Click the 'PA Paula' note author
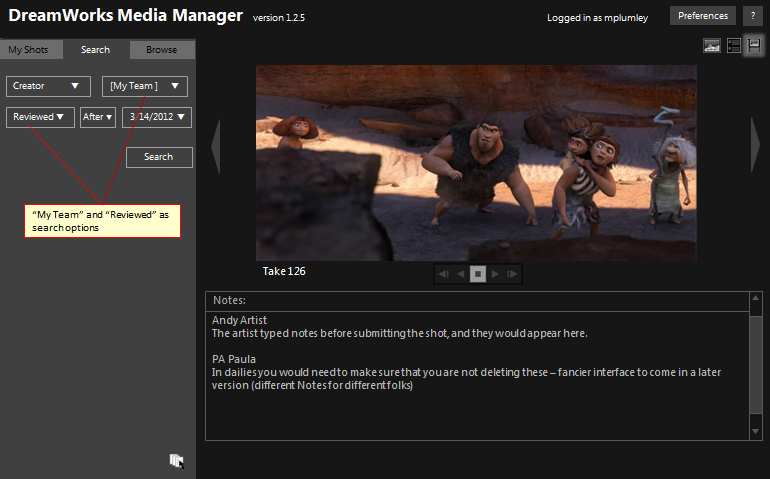The height and width of the screenshot is (479, 770). (x=234, y=359)
